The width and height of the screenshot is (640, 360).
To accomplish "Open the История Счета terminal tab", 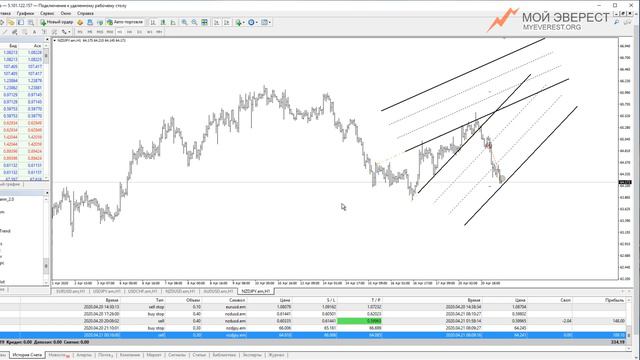I will tap(27, 355).
